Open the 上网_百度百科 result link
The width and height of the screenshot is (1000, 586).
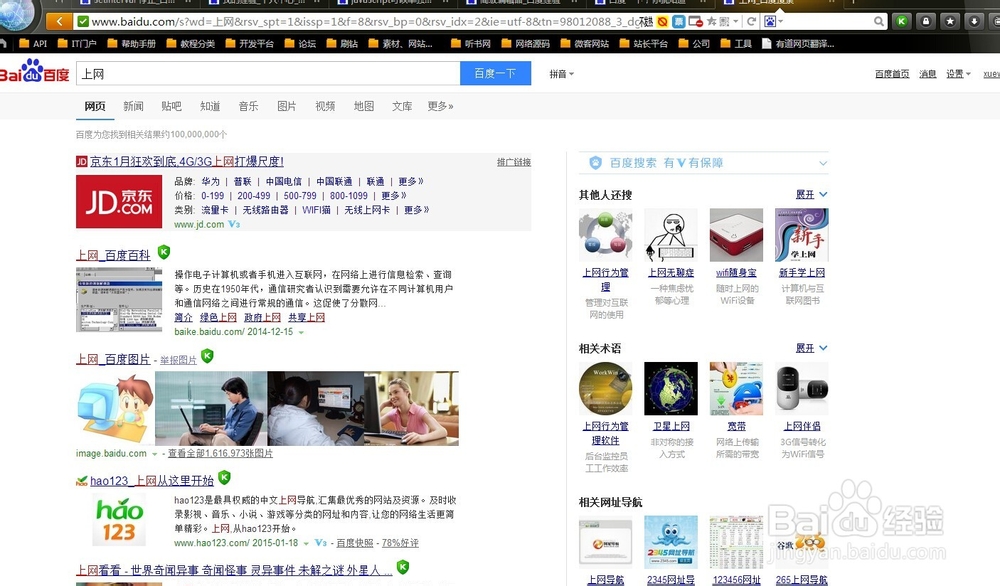coord(114,255)
